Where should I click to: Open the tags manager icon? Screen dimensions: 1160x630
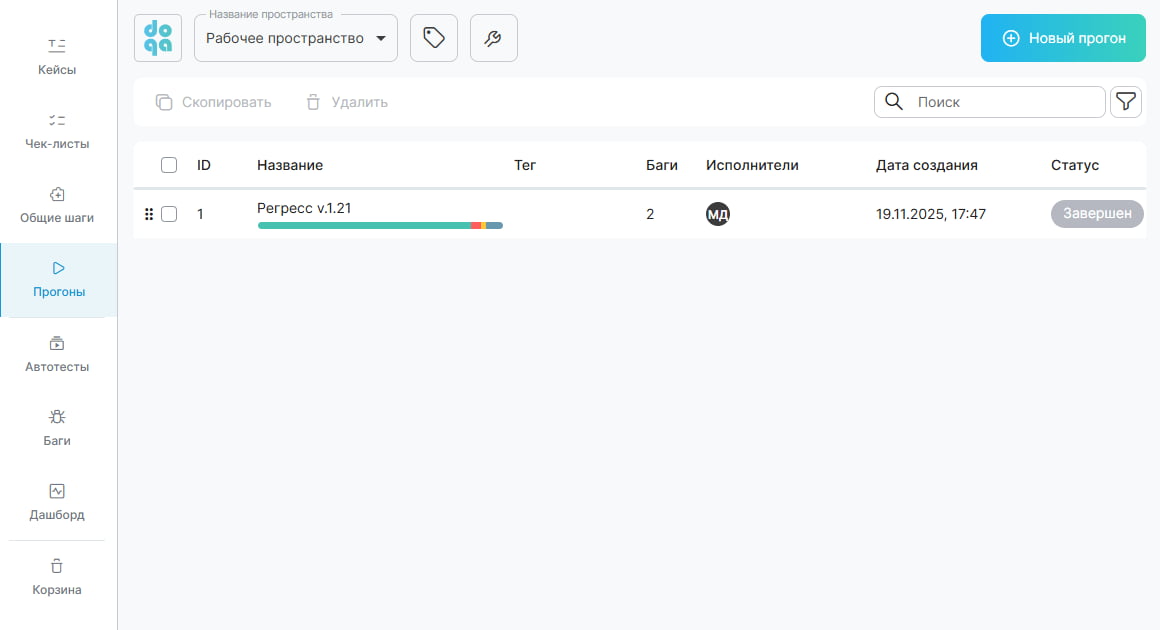pyautogui.click(x=434, y=38)
